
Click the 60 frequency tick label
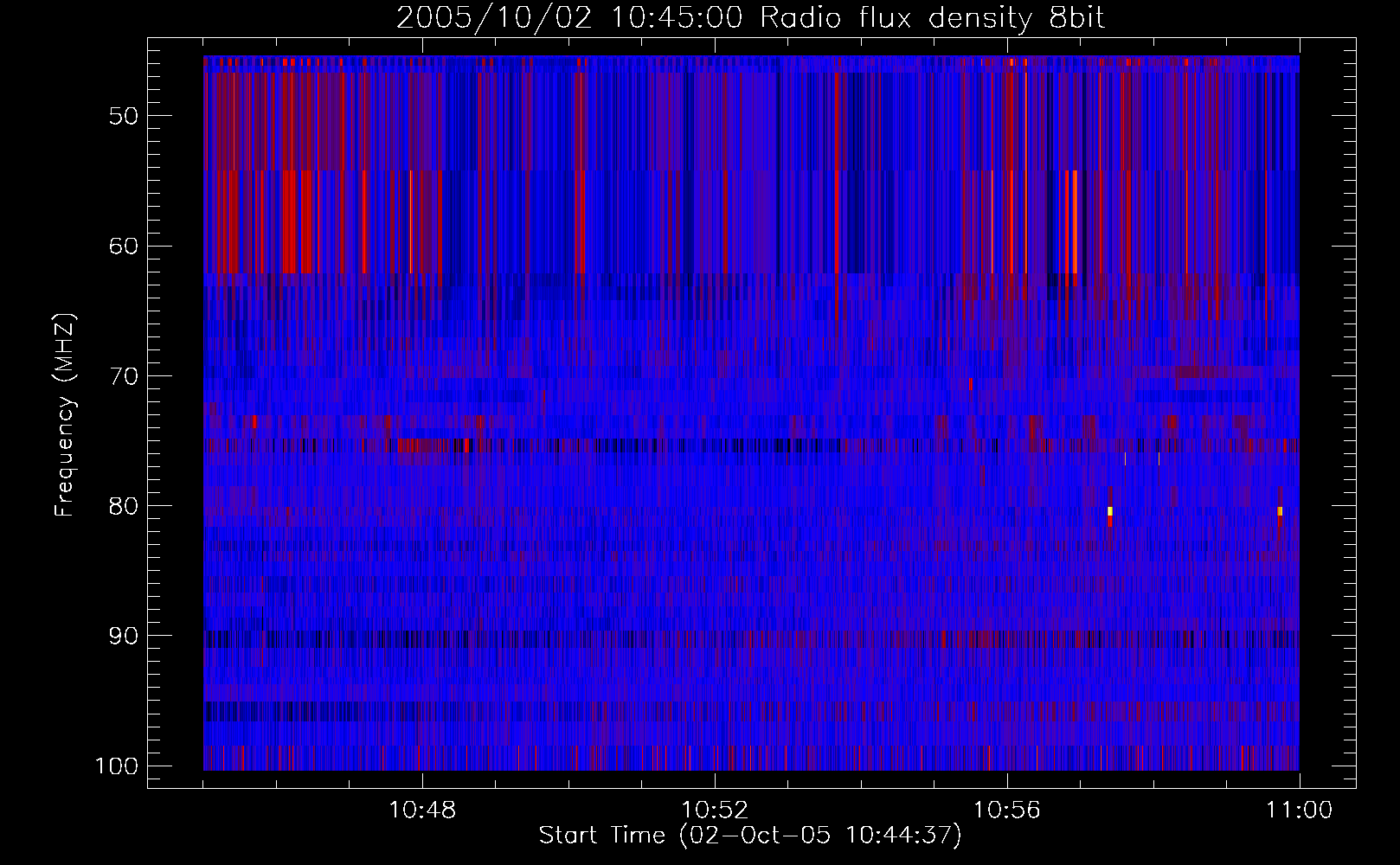tap(124, 246)
